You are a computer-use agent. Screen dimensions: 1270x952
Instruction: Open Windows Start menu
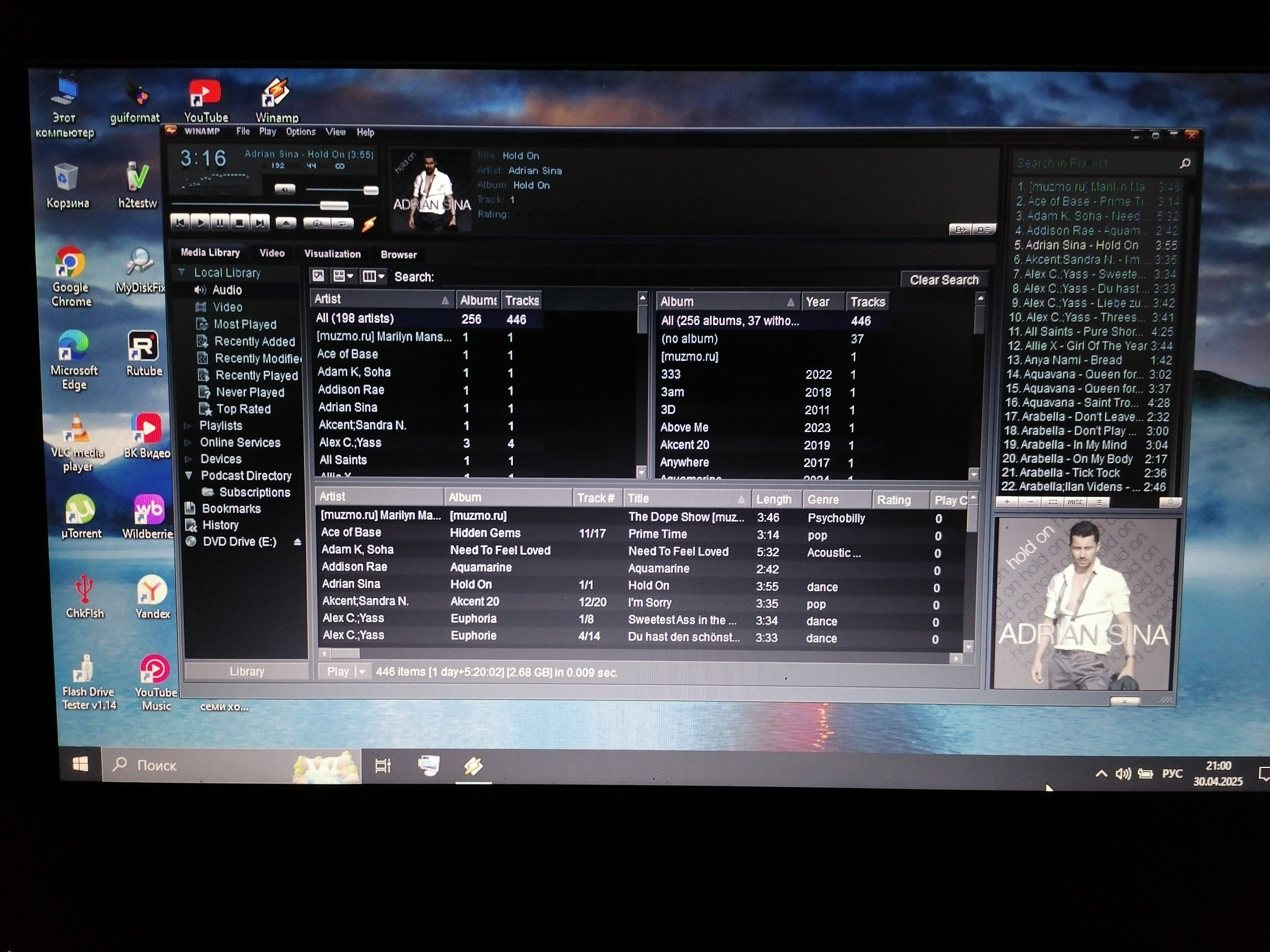pyautogui.click(x=81, y=764)
